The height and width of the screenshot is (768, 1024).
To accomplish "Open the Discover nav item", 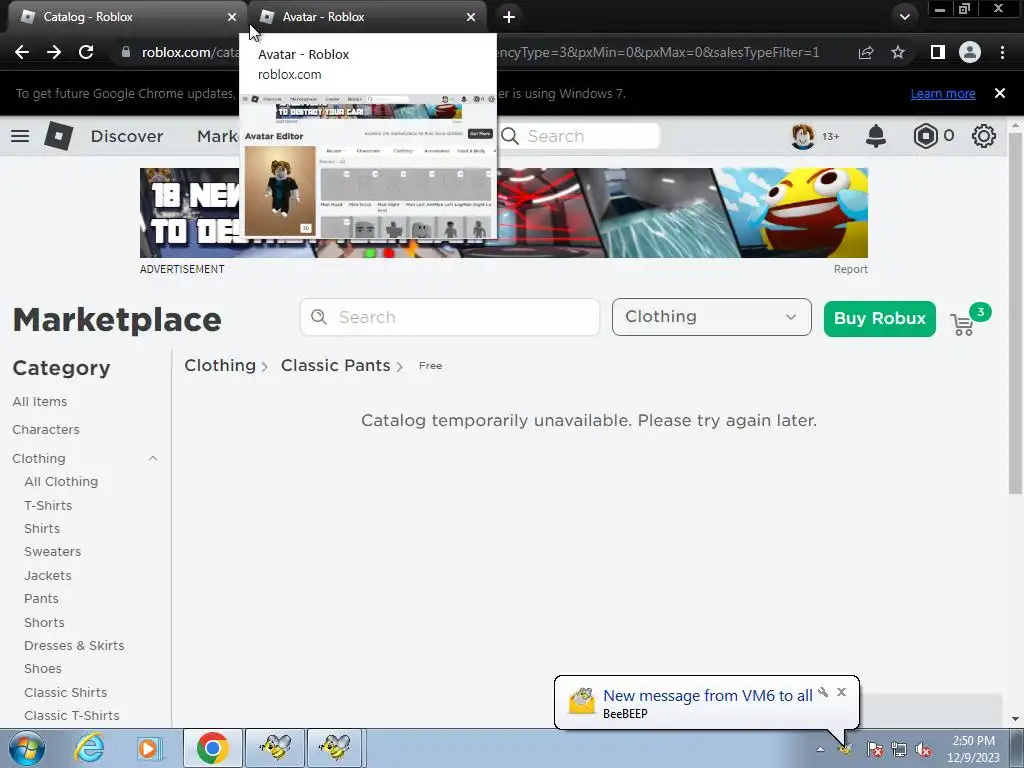I will (x=127, y=136).
